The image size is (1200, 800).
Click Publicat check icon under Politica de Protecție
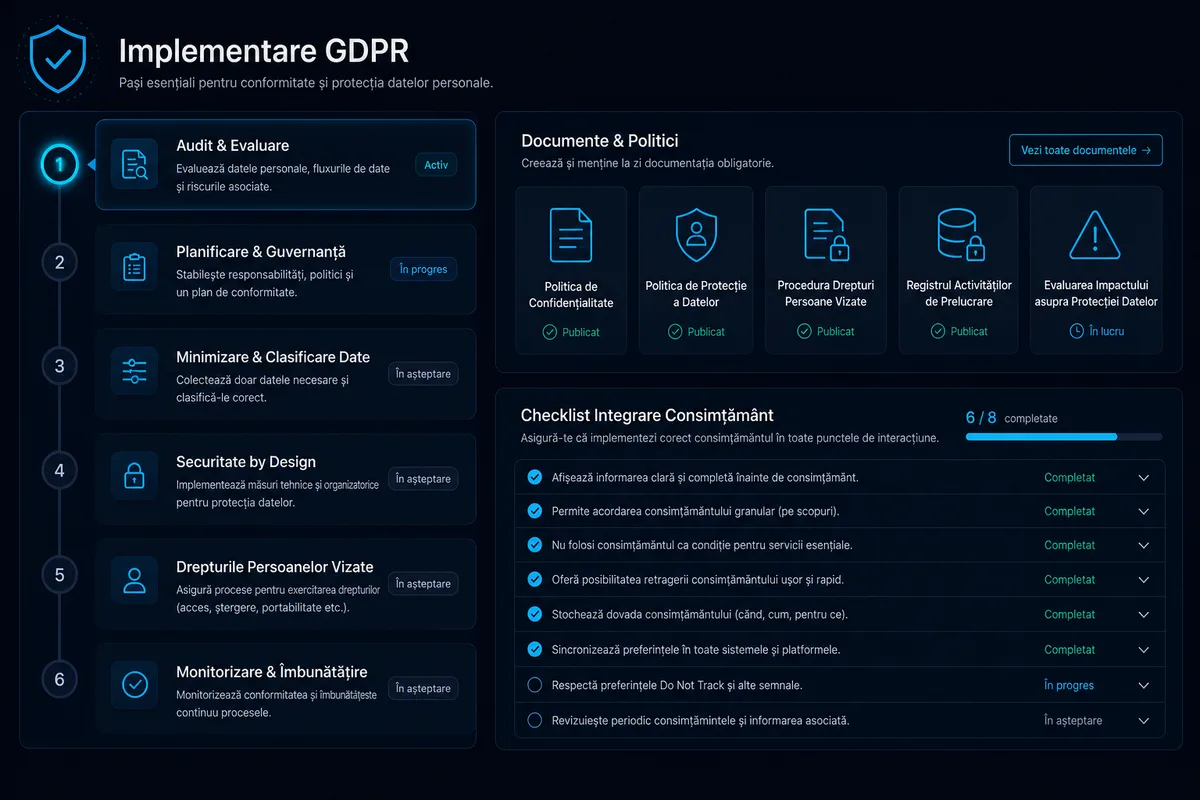click(x=675, y=332)
